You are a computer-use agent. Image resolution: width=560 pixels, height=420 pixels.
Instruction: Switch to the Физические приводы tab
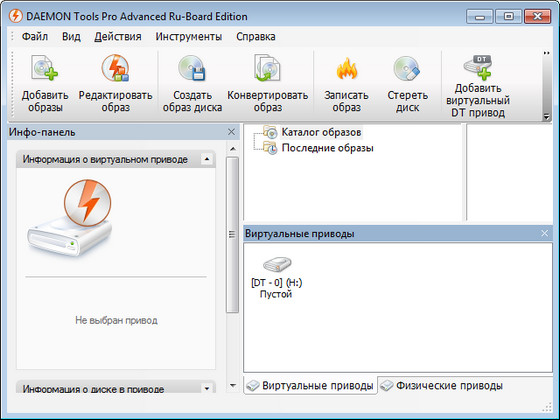(x=441, y=385)
